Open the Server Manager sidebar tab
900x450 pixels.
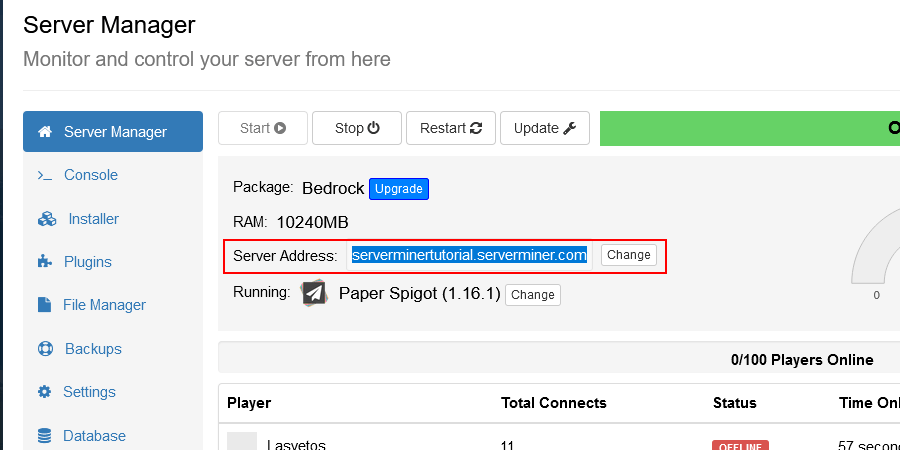[112, 131]
